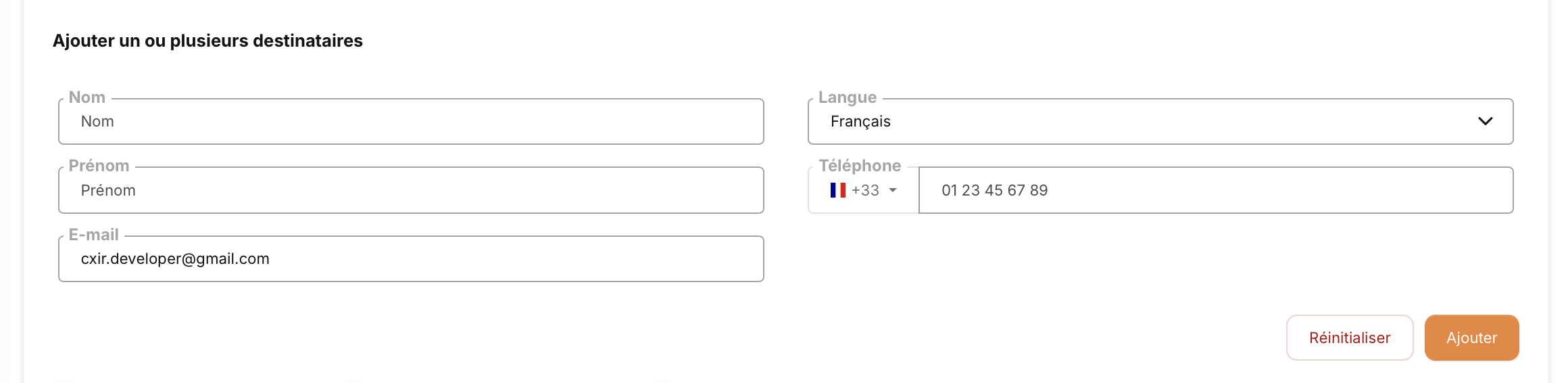Image resolution: width=1568 pixels, height=383 pixels.
Task: Click the "Nom" field label
Action: click(x=87, y=97)
